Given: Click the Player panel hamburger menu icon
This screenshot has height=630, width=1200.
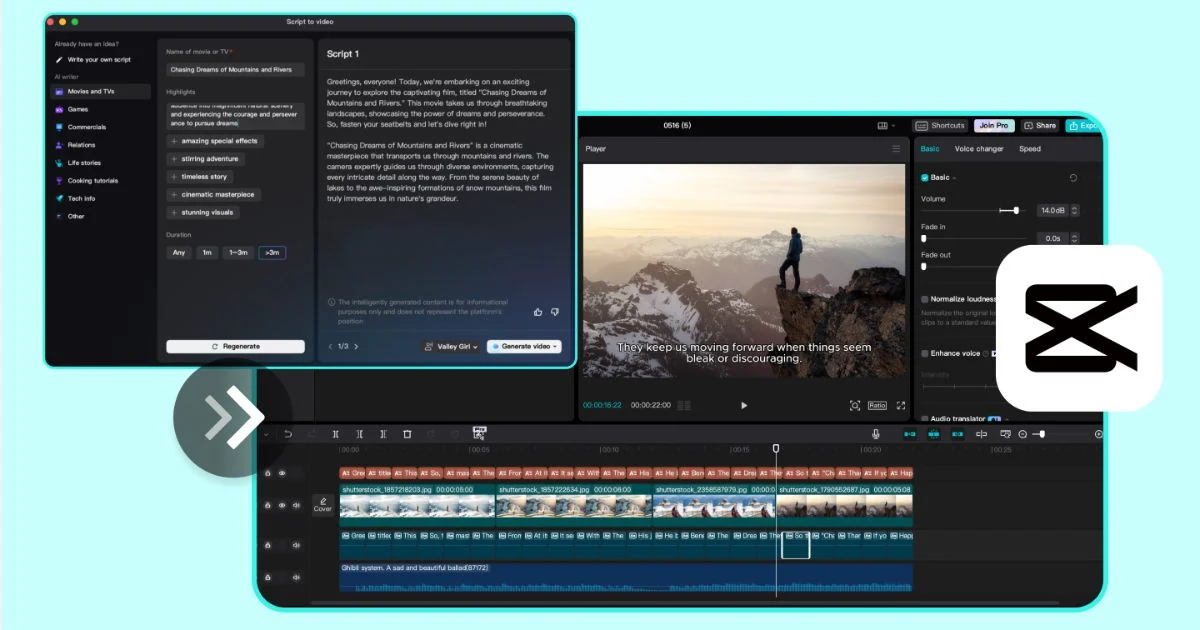Looking at the screenshot, I should click(896, 149).
